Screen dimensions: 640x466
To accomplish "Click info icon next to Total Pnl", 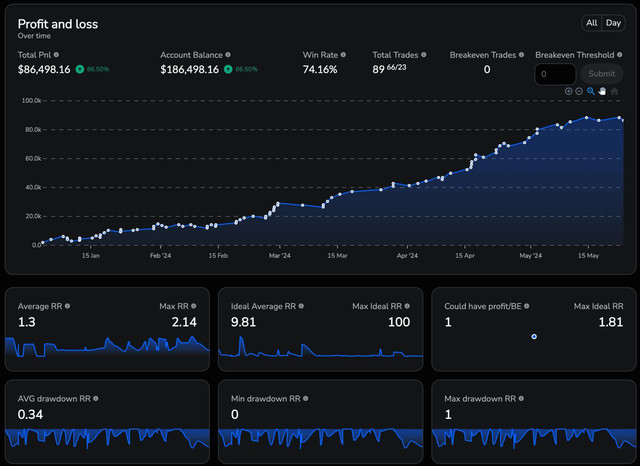I will point(56,55).
